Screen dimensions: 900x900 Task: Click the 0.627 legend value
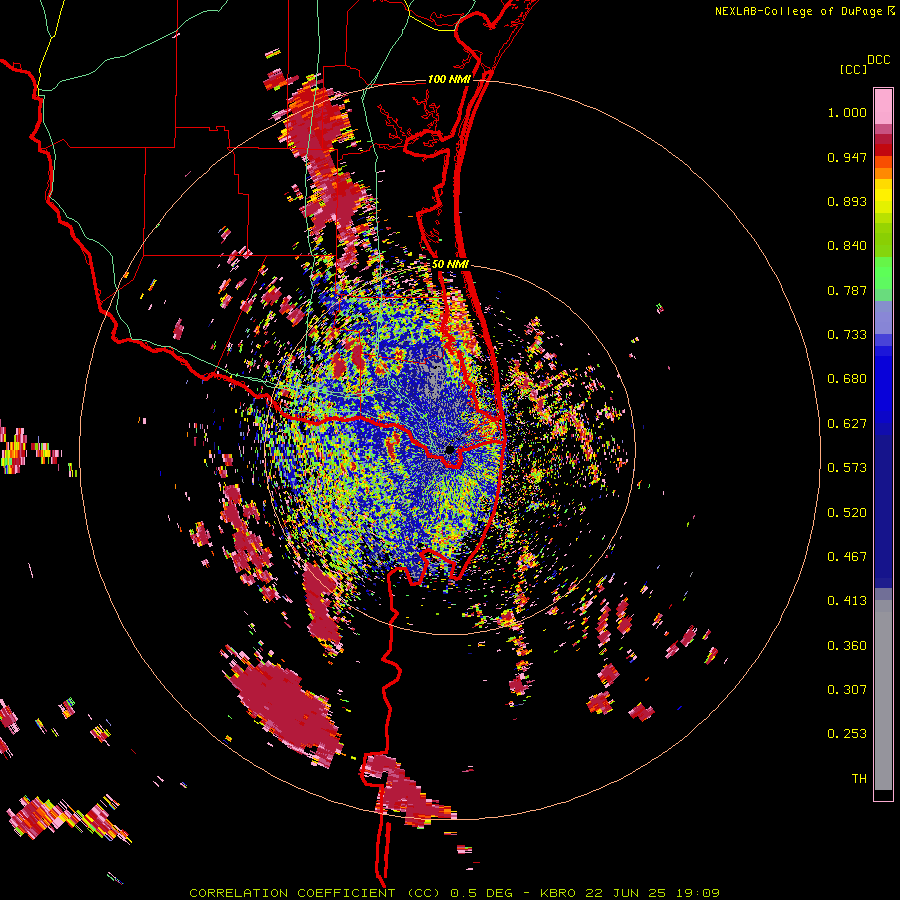coord(847,424)
